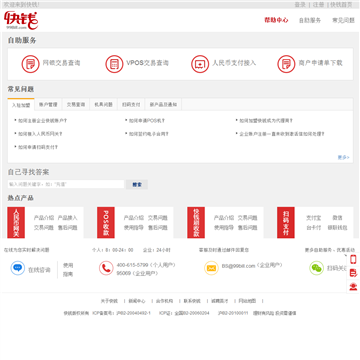Open 产品接入 under 人民币网关

coord(67,218)
